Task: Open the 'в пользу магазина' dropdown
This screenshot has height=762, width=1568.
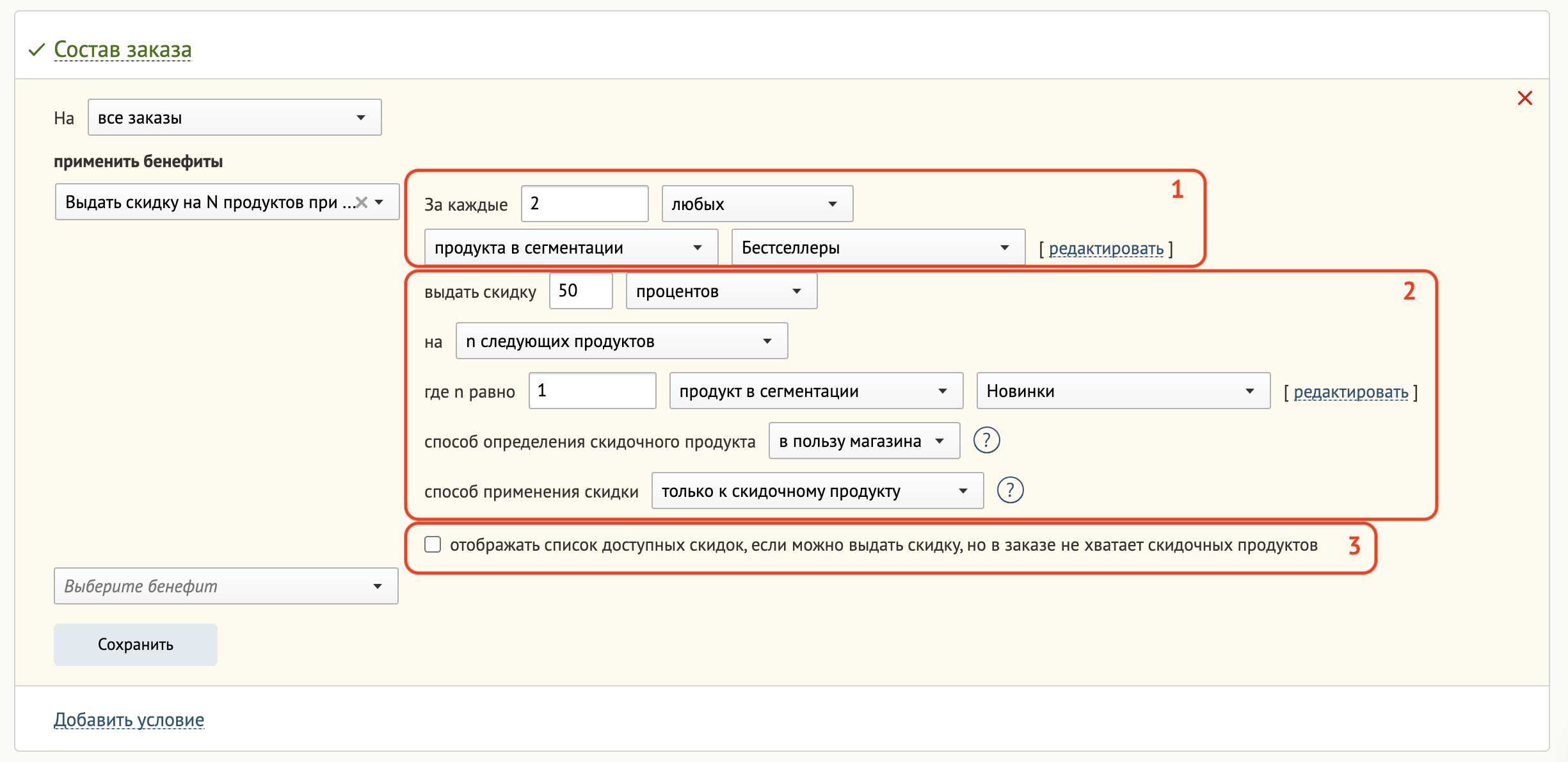Action: click(x=864, y=441)
